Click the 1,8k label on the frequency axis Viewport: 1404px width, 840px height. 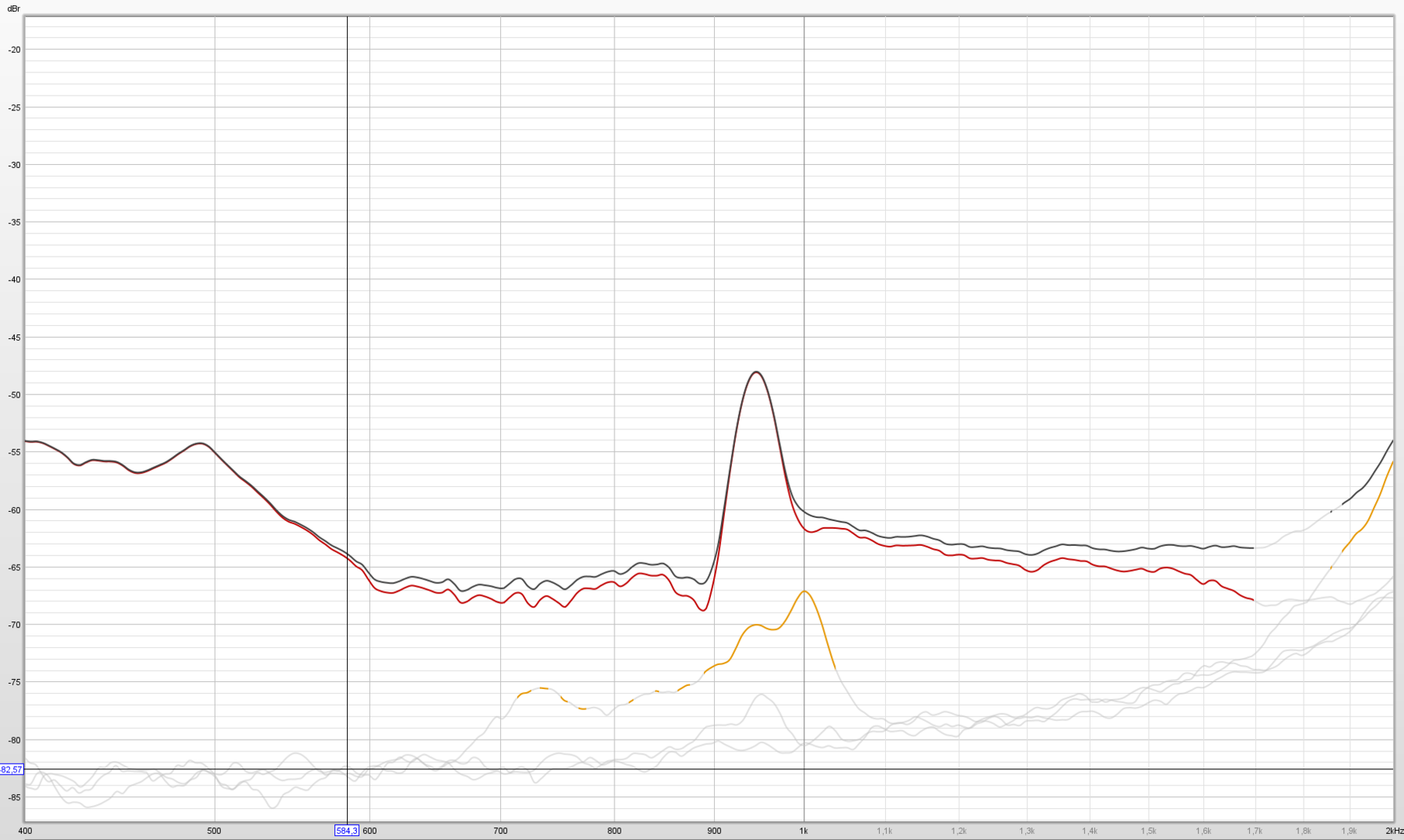(x=1304, y=831)
